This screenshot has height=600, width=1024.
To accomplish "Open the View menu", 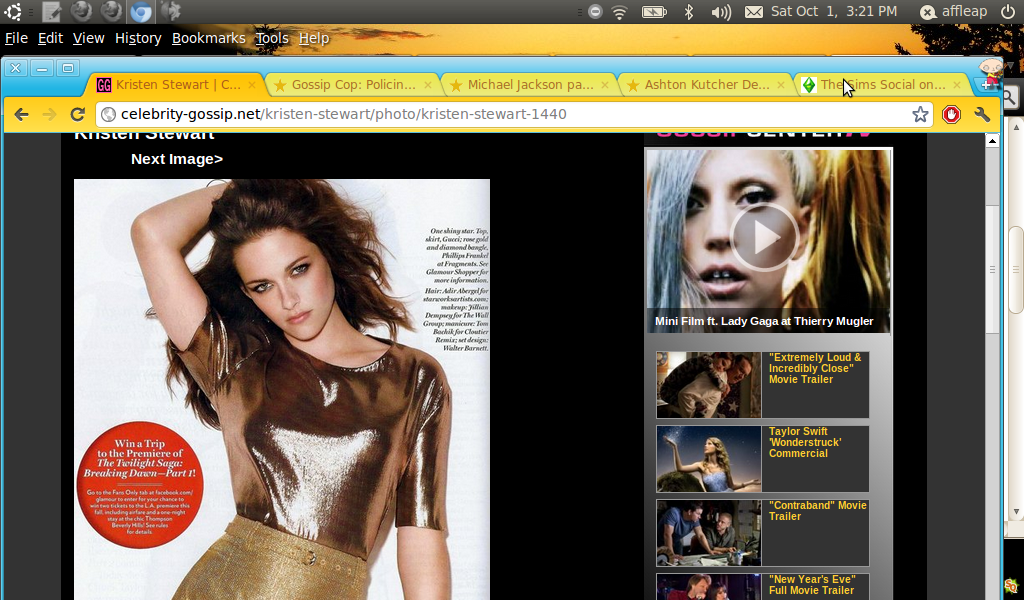I will click(88, 39).
